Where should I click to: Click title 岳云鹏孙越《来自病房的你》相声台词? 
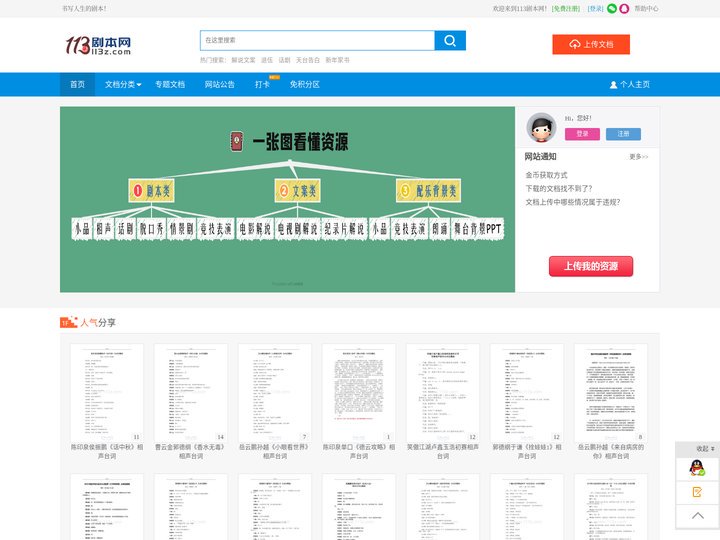pos(611,451)
